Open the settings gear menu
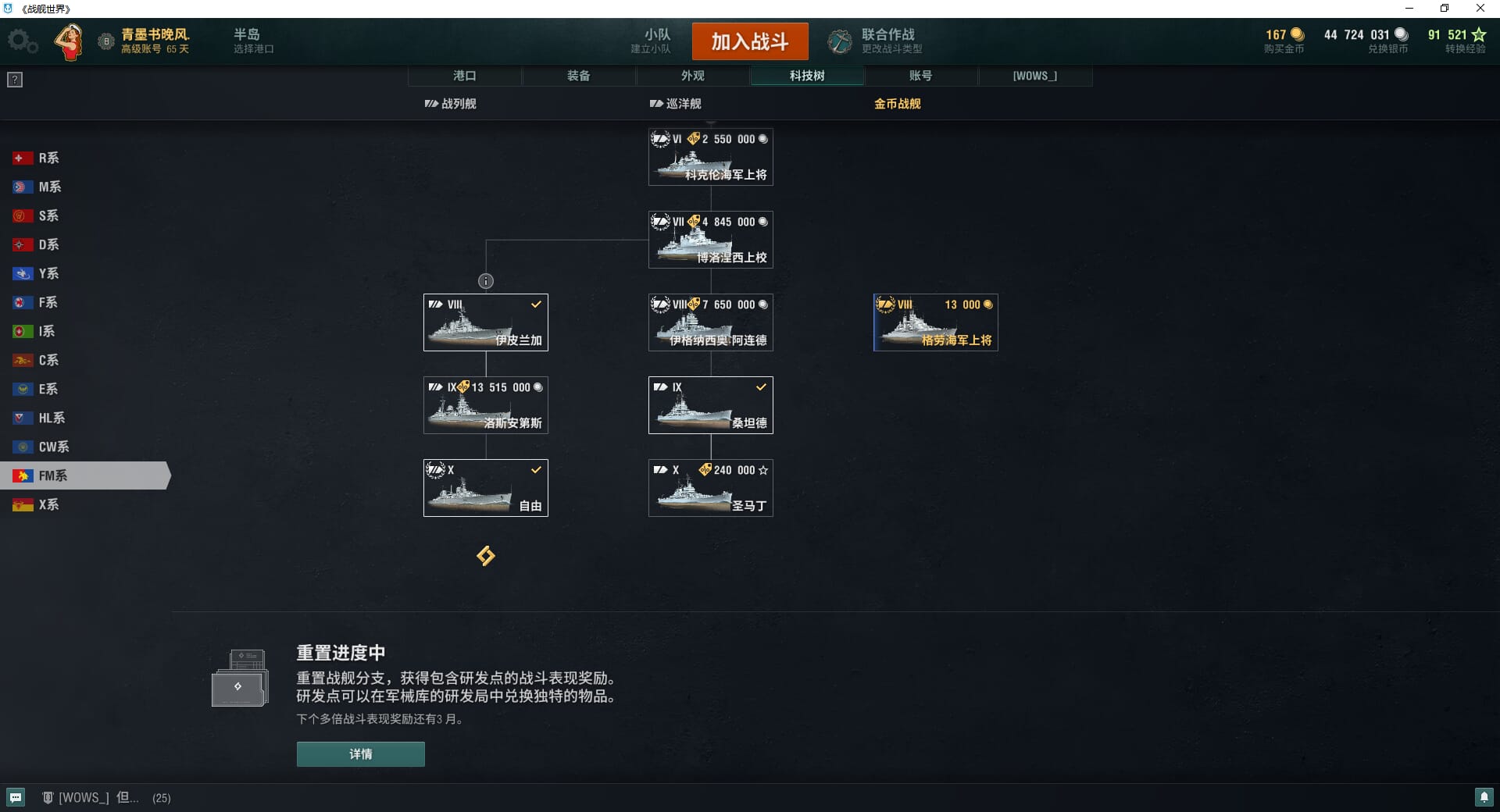 tap(22, 41)
